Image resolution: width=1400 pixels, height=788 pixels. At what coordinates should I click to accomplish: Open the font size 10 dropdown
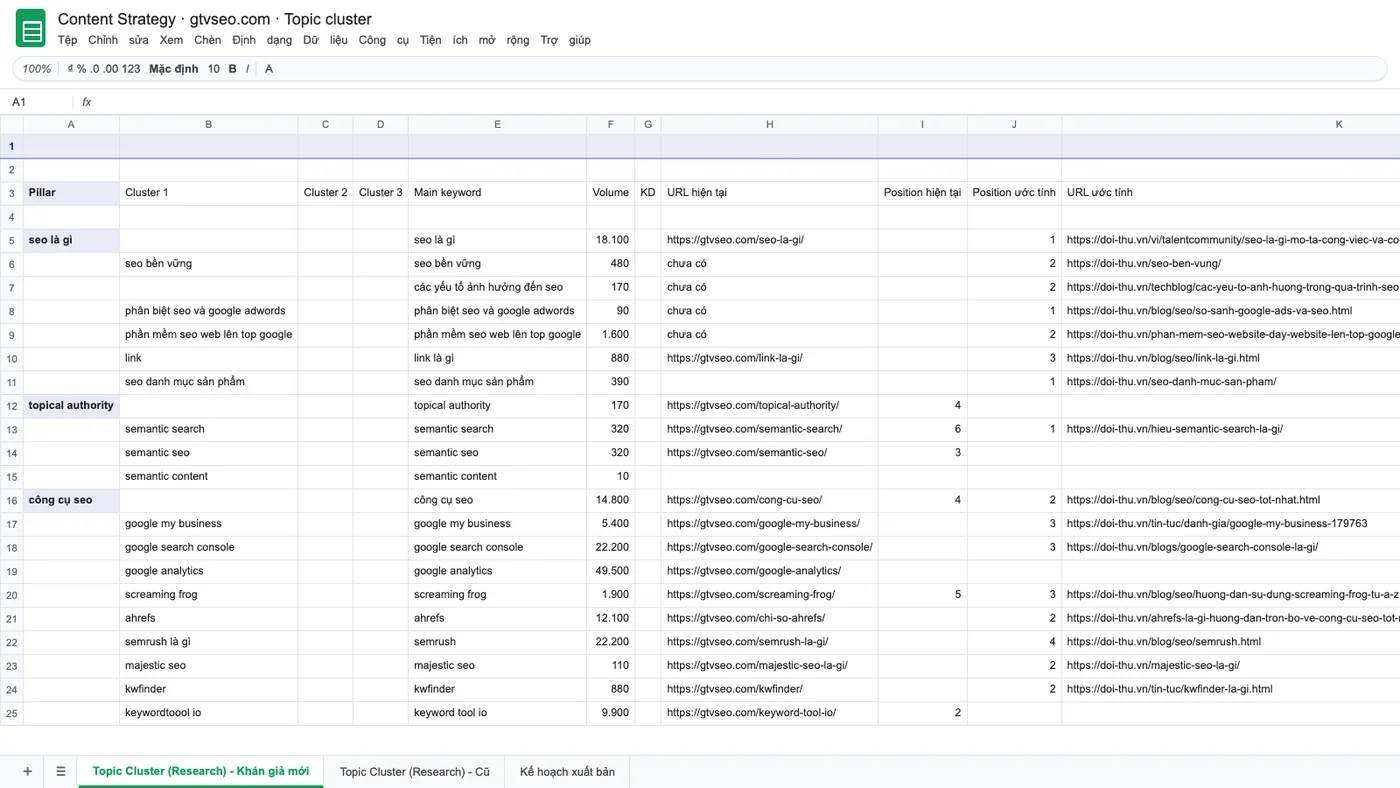click(214, 69)
